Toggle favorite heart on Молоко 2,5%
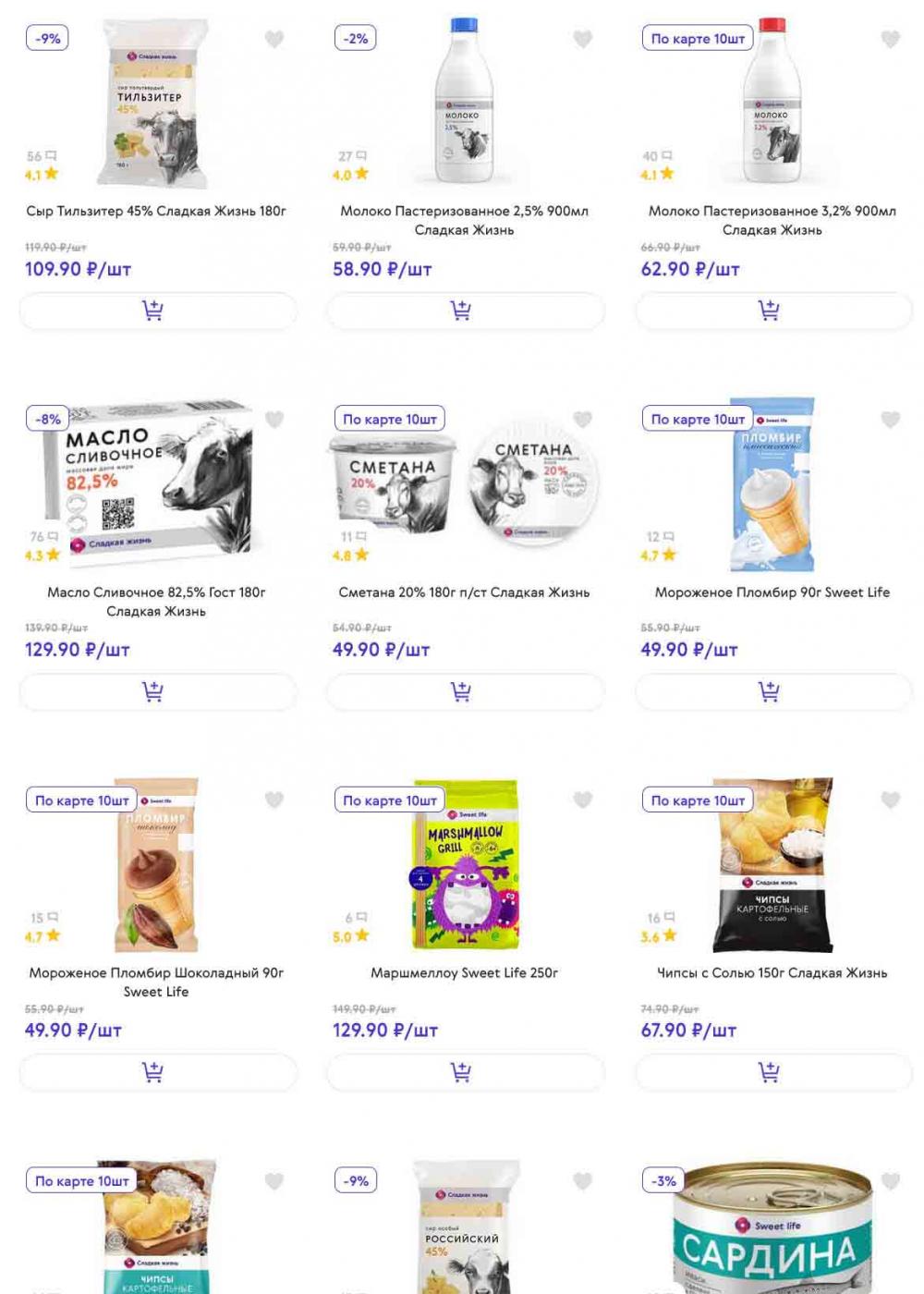The width and height of the screenshot is (924, 1294). tap(582, 39)
